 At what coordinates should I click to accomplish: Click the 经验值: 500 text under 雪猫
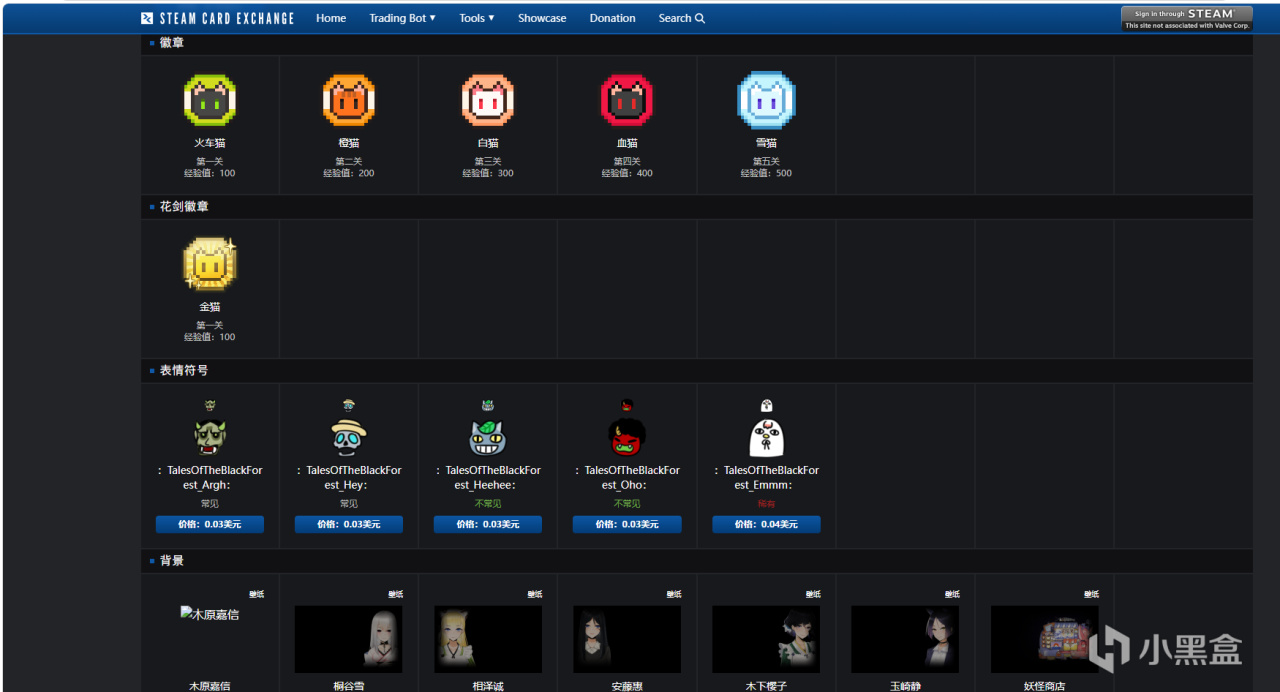(766, 173)
